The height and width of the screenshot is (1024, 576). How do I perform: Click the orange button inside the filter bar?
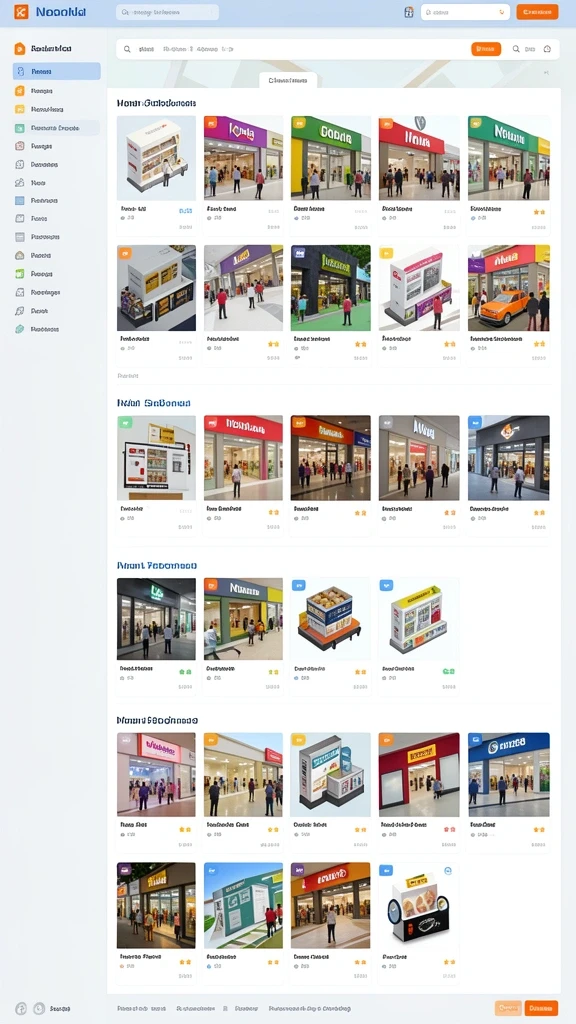pyautogui.click(x=486, y=49)
